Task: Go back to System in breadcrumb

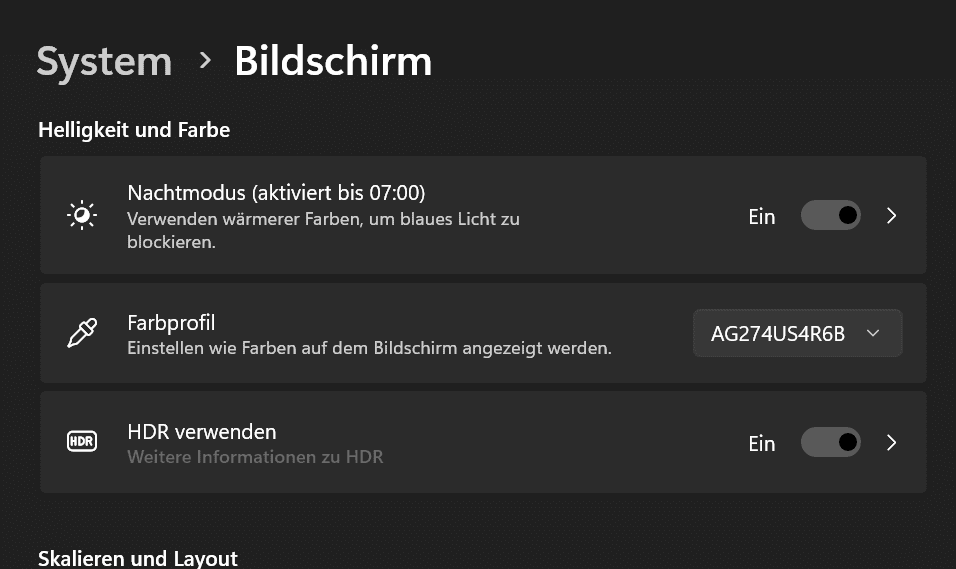Action: [104, 62]
